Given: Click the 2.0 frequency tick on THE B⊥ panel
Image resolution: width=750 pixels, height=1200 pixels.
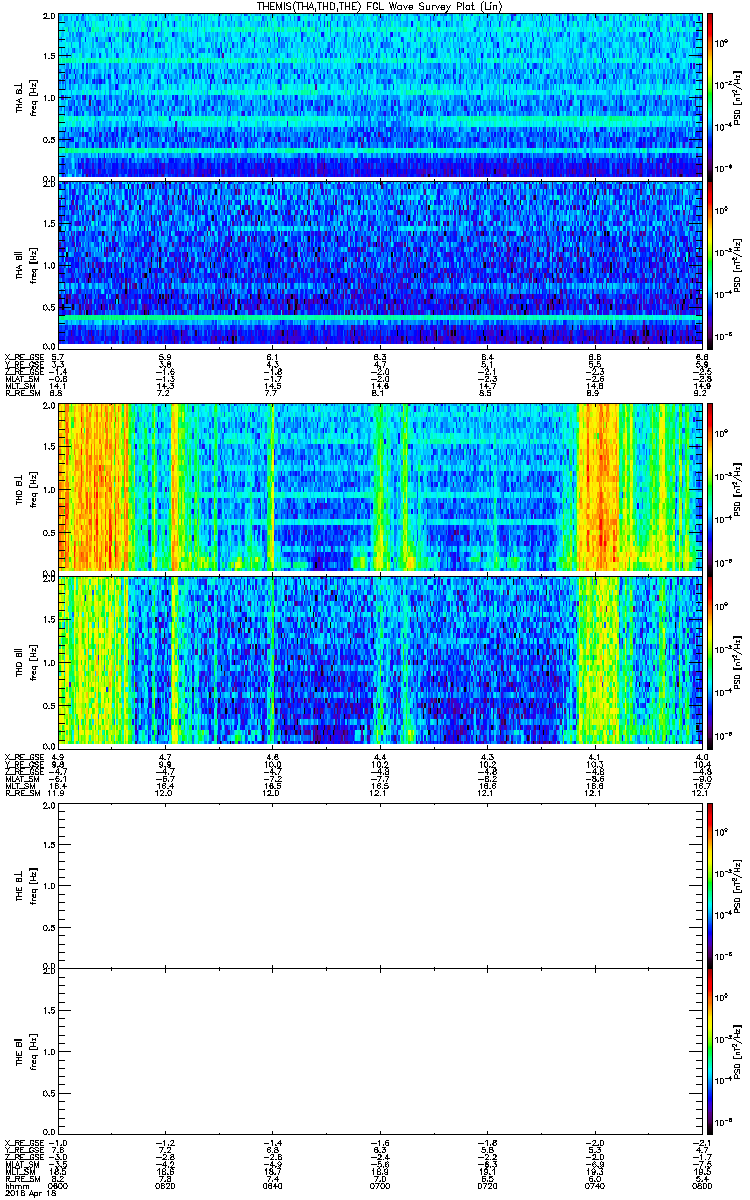Looking at the screenshot, I should tap(50, 805).
